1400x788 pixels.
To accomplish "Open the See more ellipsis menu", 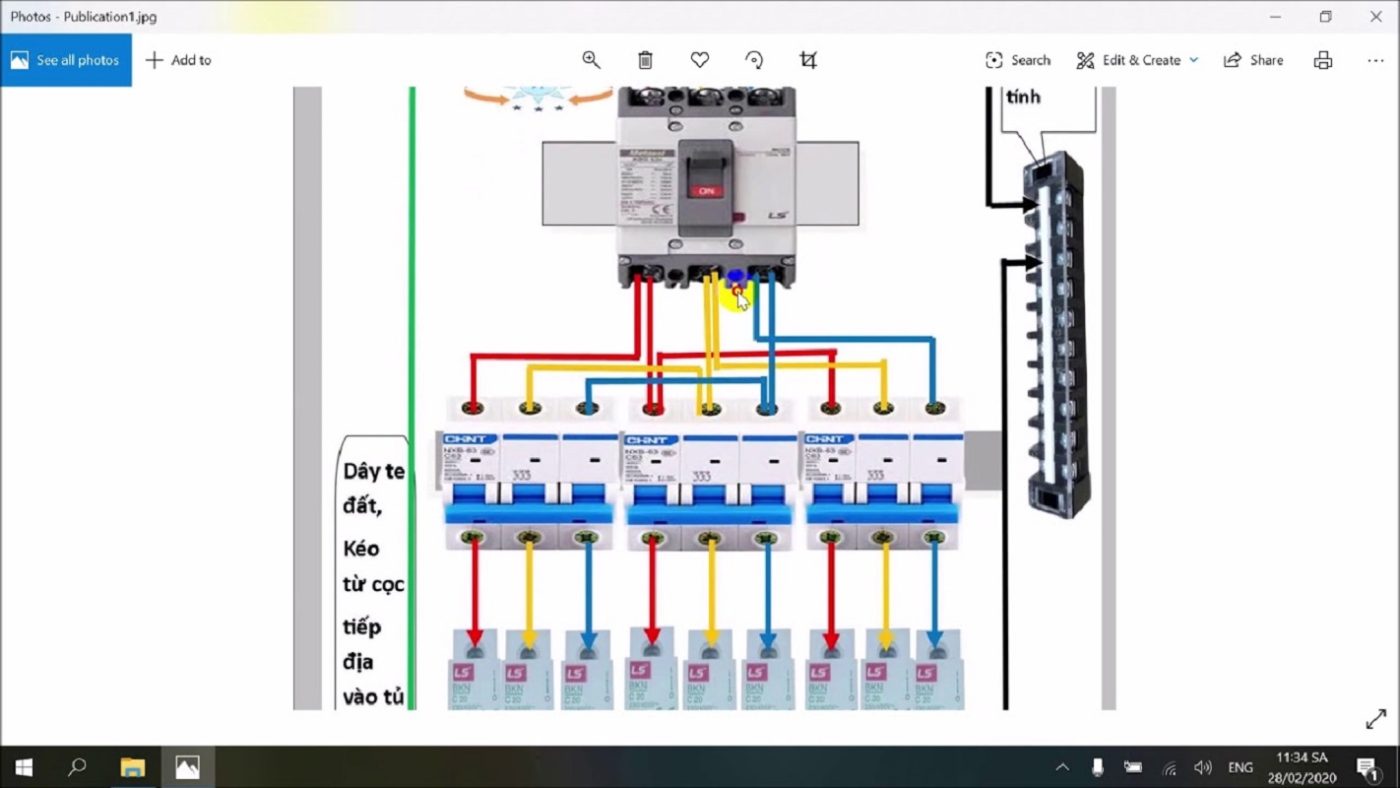I will point(1375,60).
